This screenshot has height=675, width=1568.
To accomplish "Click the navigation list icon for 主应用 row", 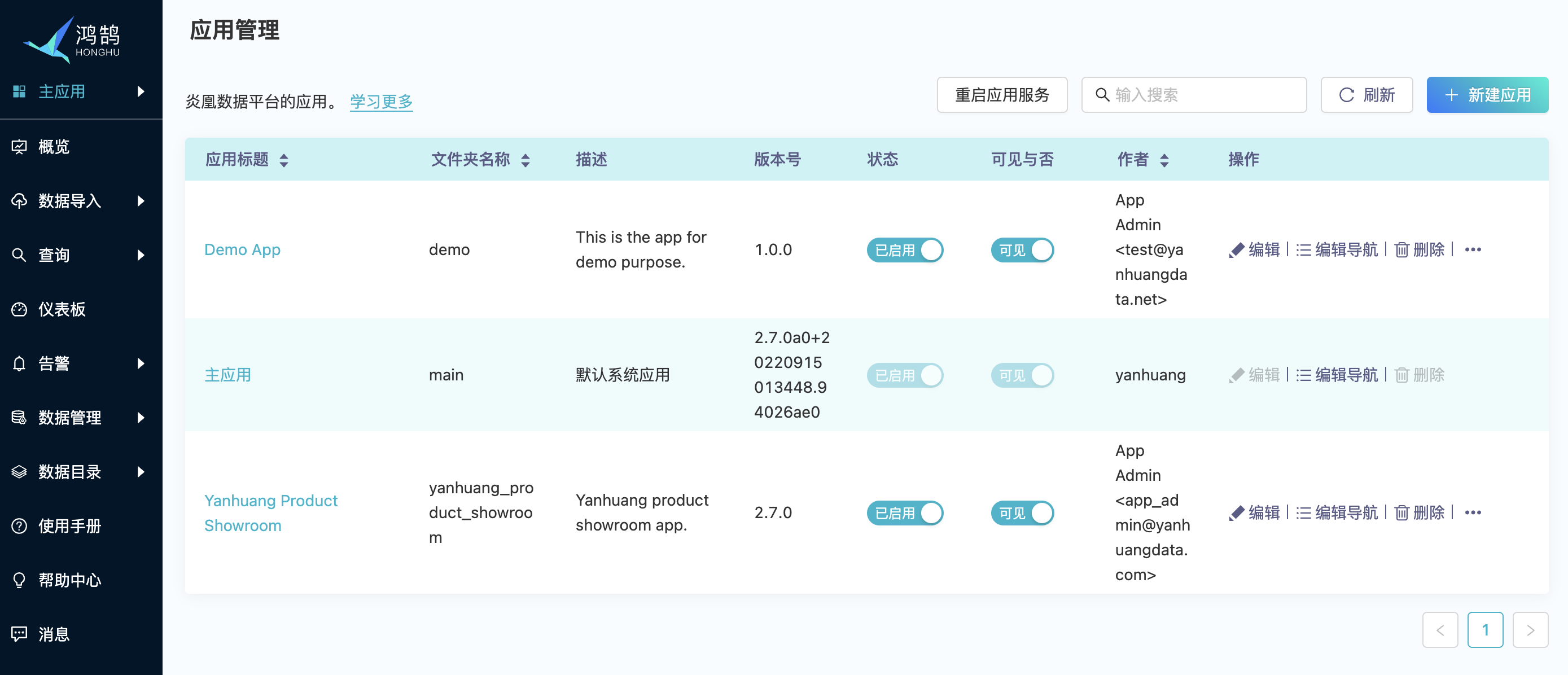I will point(1303,375).
